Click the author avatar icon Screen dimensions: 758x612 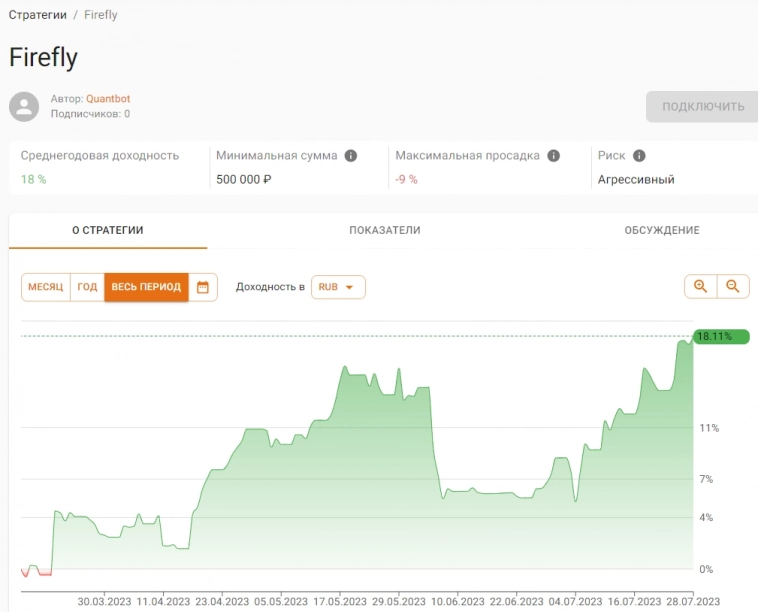pos(24,106)
